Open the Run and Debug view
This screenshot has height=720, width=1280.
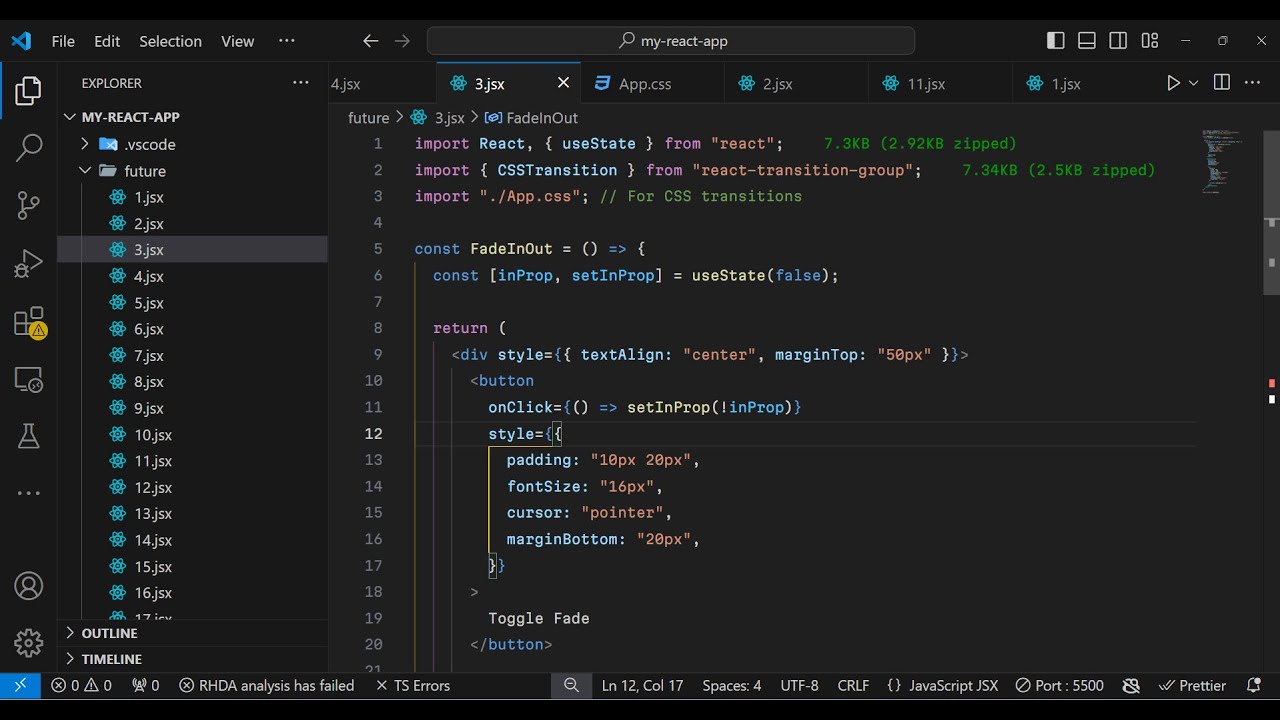(x=28, y=264)
